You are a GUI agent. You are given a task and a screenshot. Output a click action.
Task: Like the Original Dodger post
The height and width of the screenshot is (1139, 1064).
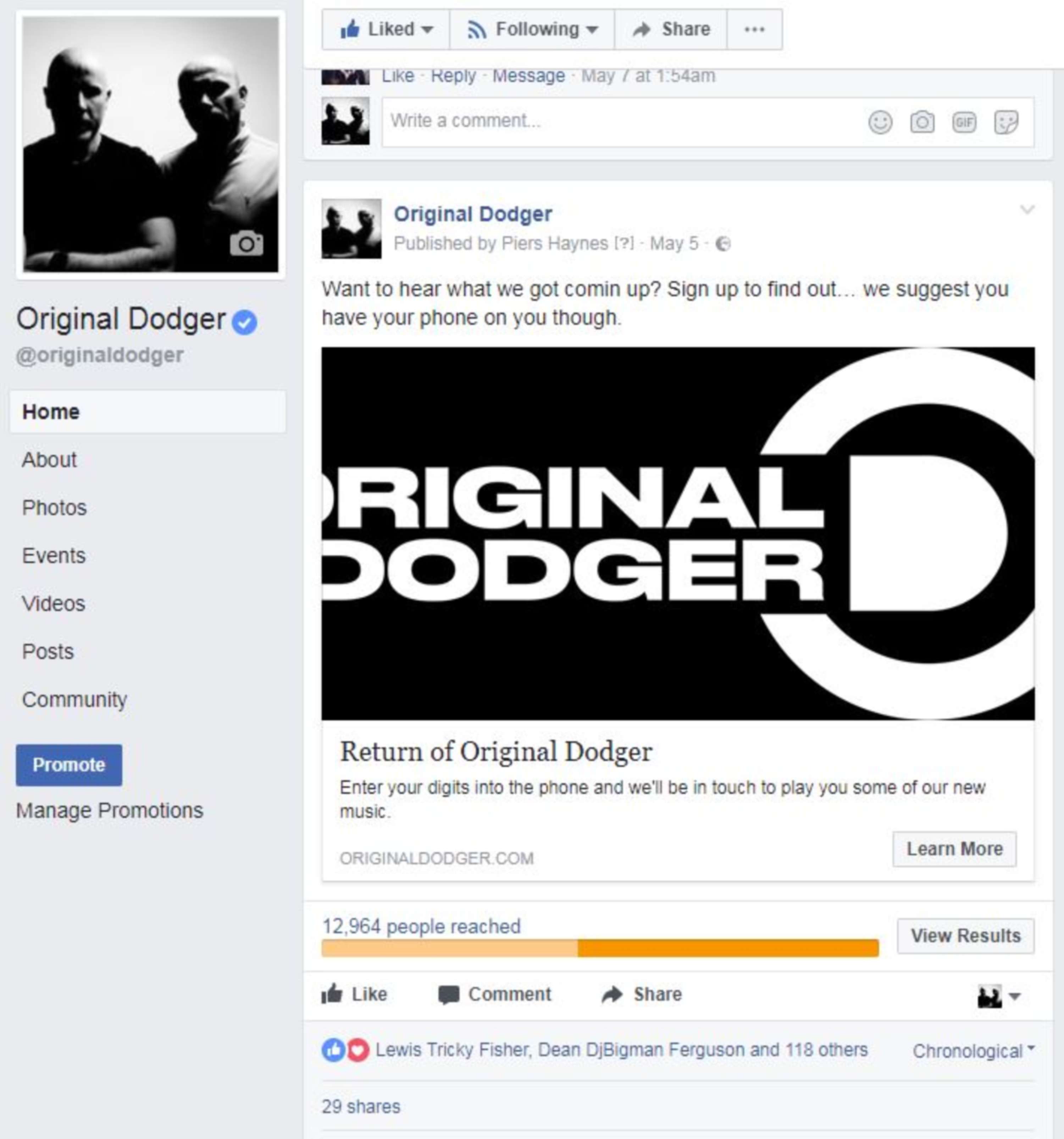click(x=355, y=995)
